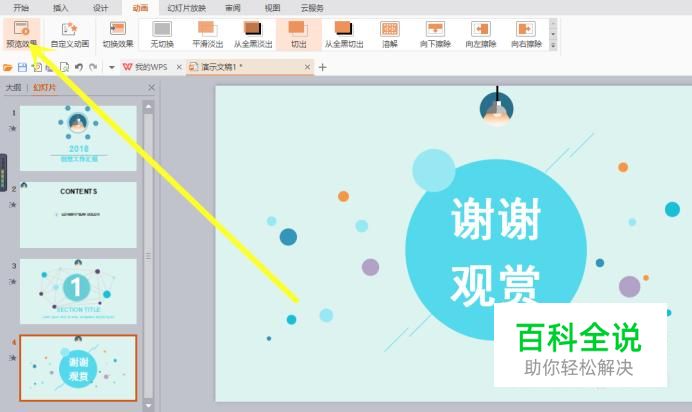This screenshot has height=412, width=692.
Task: Switch slide panel to 幻灯片 view
Action: (45, 87)
